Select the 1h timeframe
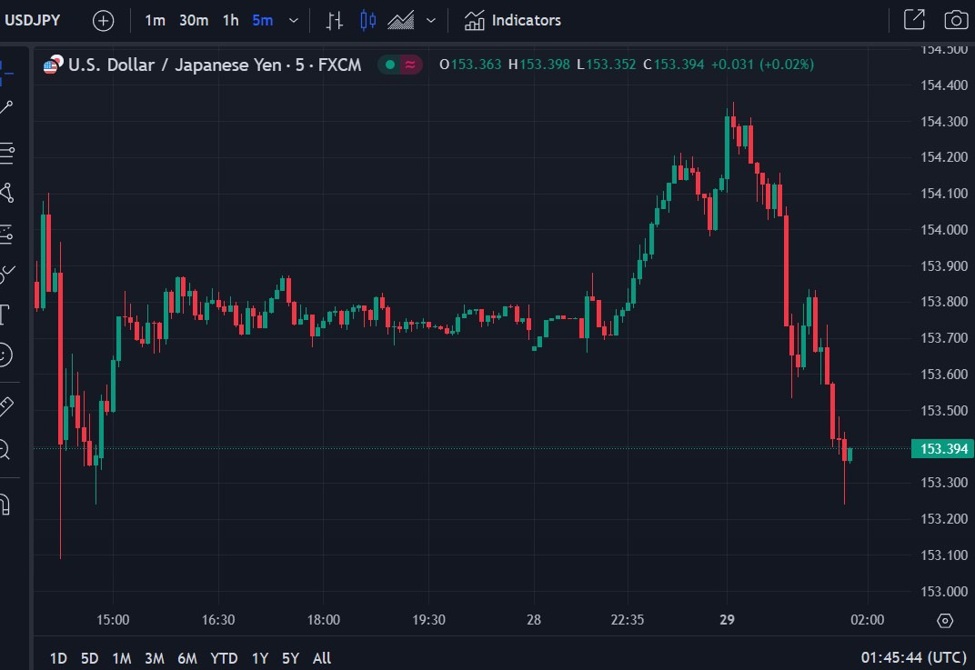This screenshot has width=975, height=670. [229, 19]
